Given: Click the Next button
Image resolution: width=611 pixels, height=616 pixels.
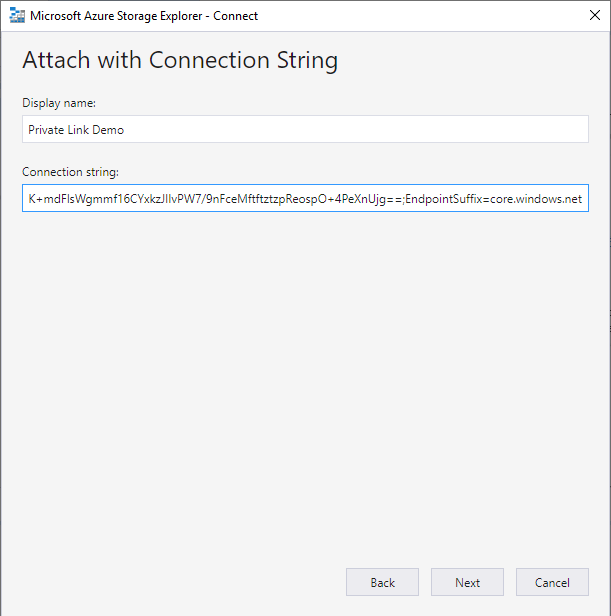Looking at the screenshot, I should coord(467,582).
